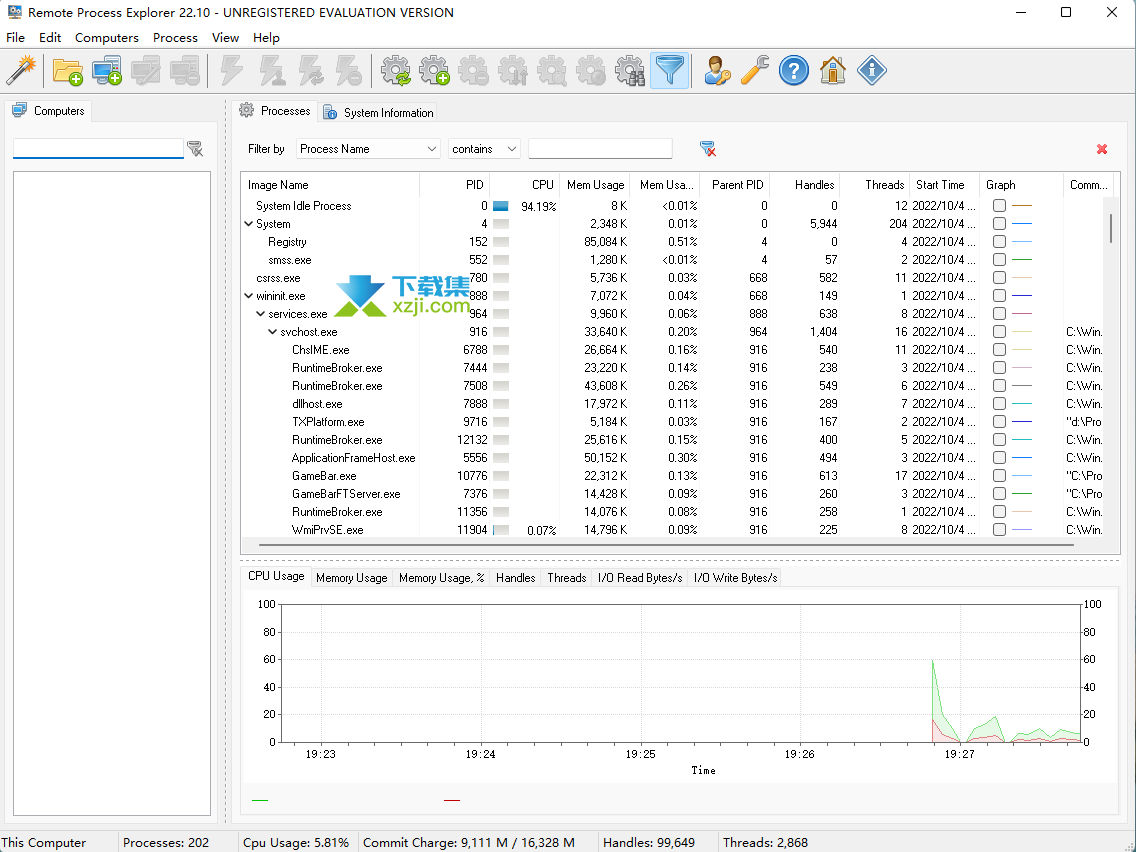Screen dimensions: 1136x852
Task: Open the File menu
Action: (x=15, y=38)
